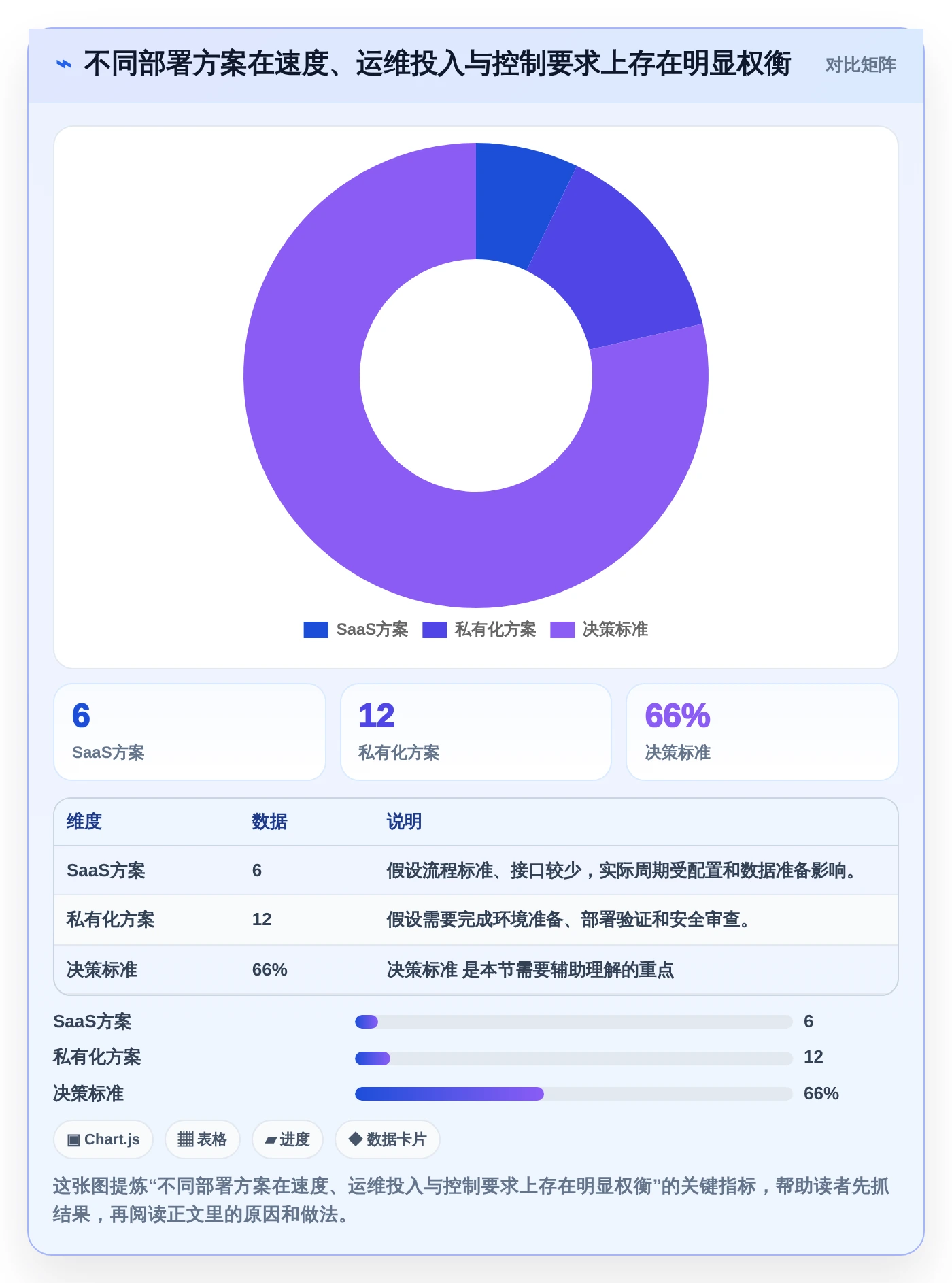
Task: Click the 数据 column header
Action: click(269, 822)
